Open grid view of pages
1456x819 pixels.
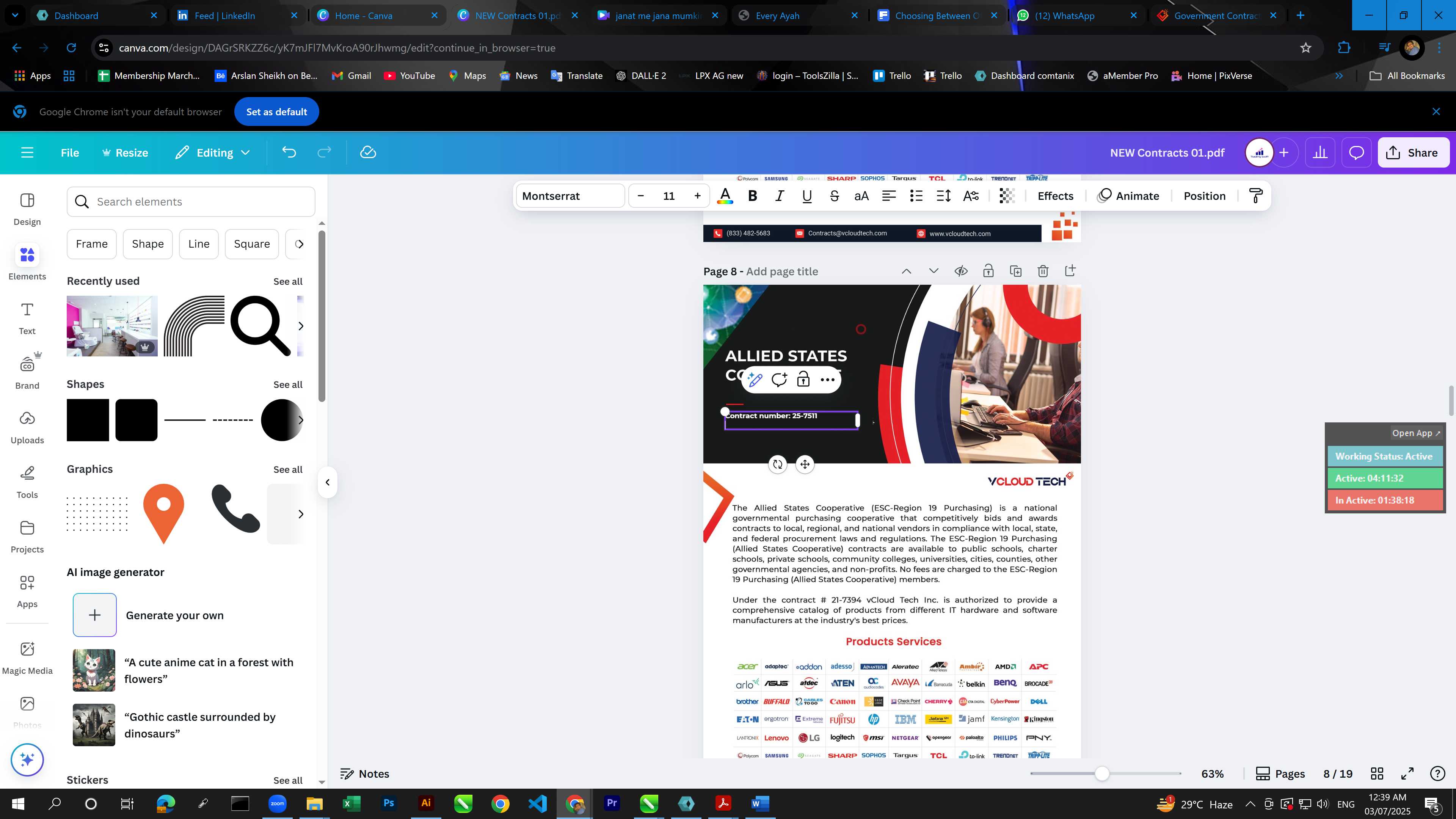tap(1378, 774)
